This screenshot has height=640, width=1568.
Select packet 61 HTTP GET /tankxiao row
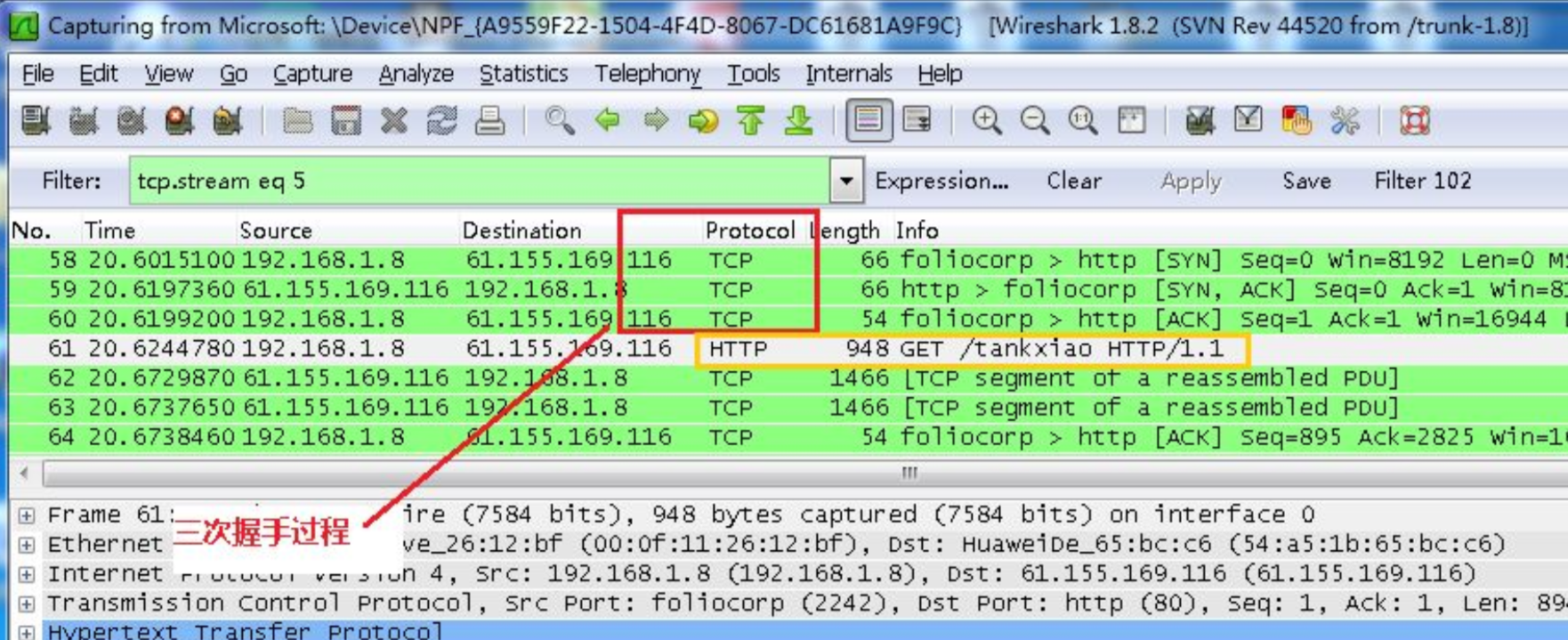(x=788, y=348)
